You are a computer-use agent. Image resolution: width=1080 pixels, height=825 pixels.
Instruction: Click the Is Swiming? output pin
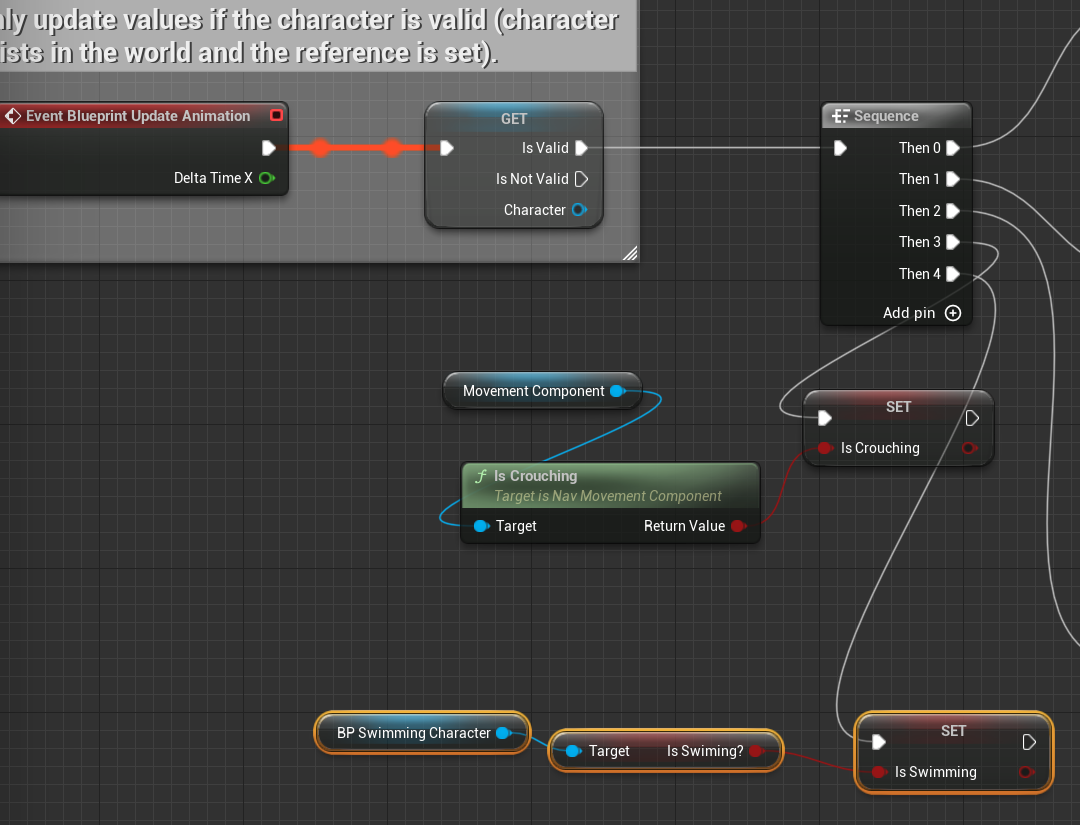click(756, 751)
